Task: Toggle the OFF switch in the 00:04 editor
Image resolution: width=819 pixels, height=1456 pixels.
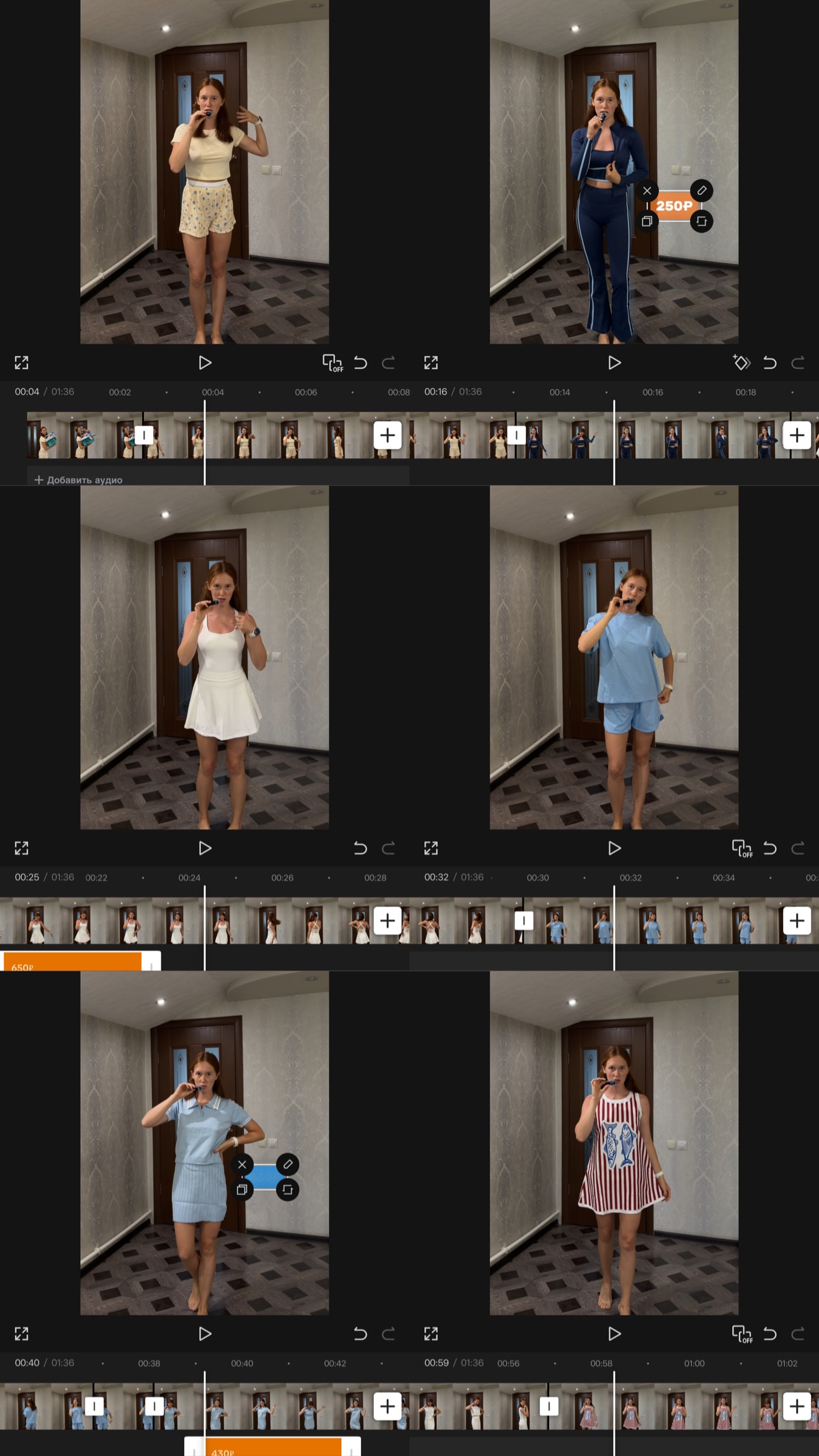Action: [333, 363]
